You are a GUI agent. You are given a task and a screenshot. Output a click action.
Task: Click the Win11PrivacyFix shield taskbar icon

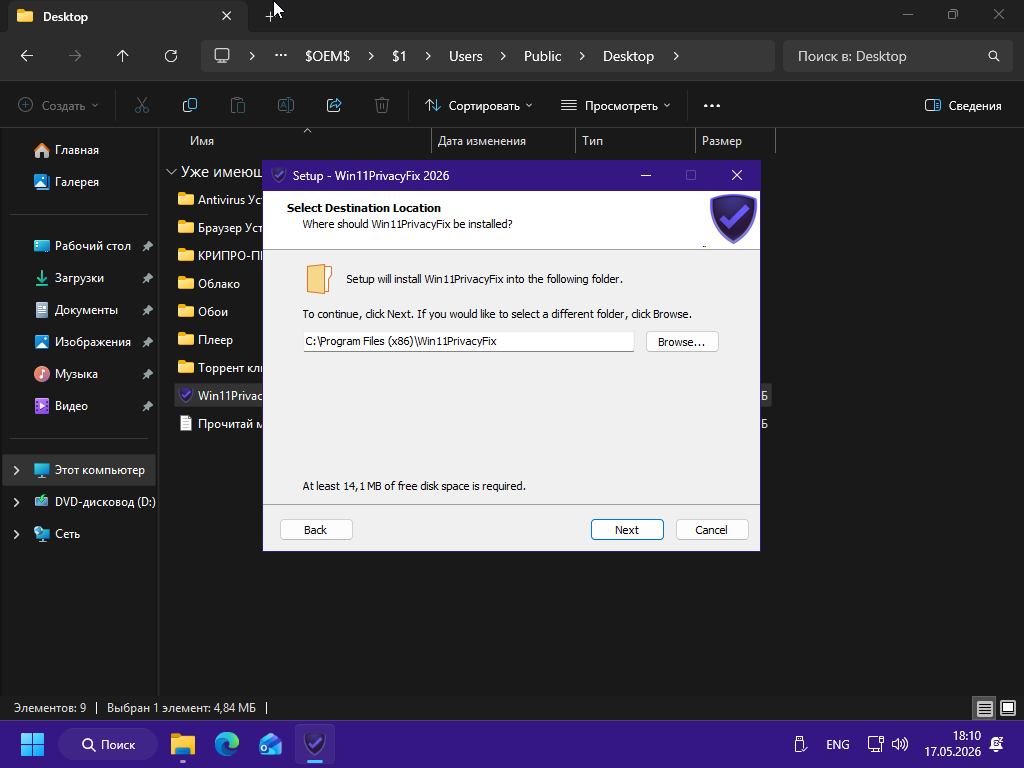pos(315,744)
